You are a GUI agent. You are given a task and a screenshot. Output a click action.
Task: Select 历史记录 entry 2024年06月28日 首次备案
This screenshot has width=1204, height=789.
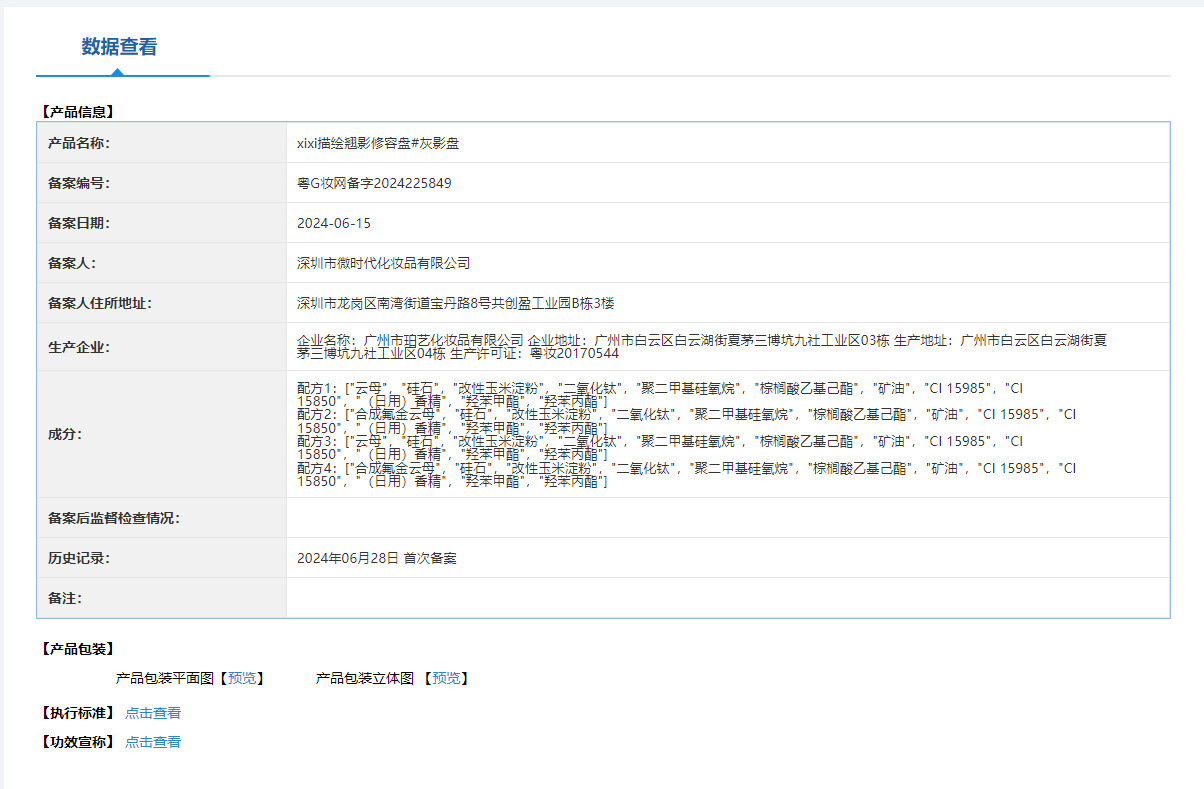tap(375, 557)
